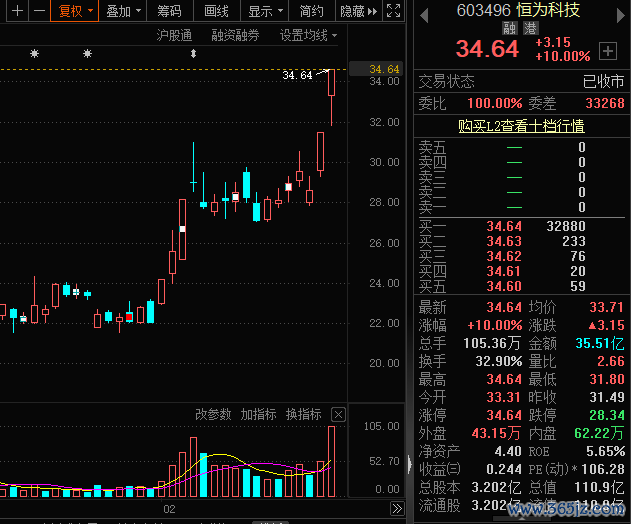
Task: Click 加指标 to add an indicator
Action: (258, 414)
